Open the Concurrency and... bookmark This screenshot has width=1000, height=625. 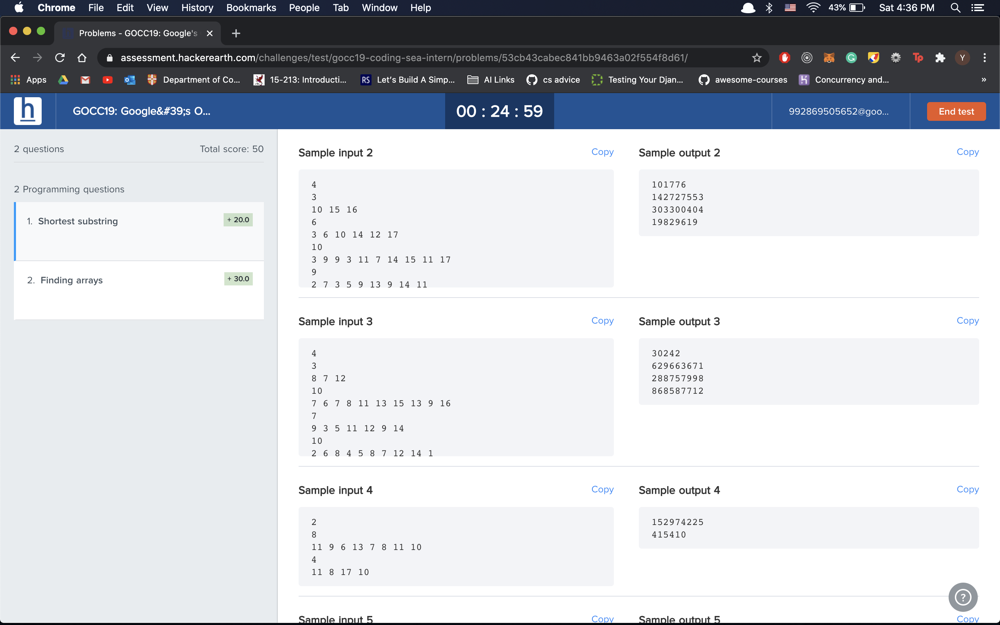pos(844,80)
